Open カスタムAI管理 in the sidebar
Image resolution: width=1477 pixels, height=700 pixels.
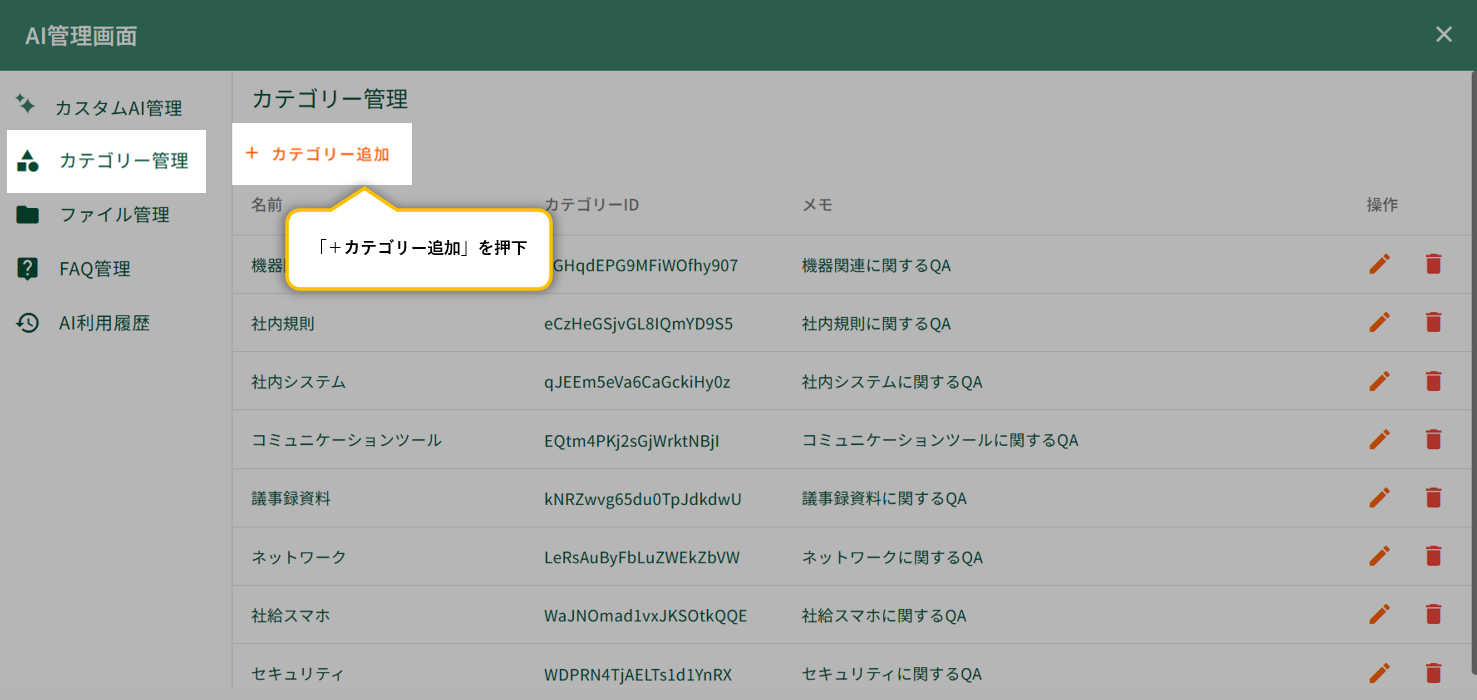tap(117, 108)
